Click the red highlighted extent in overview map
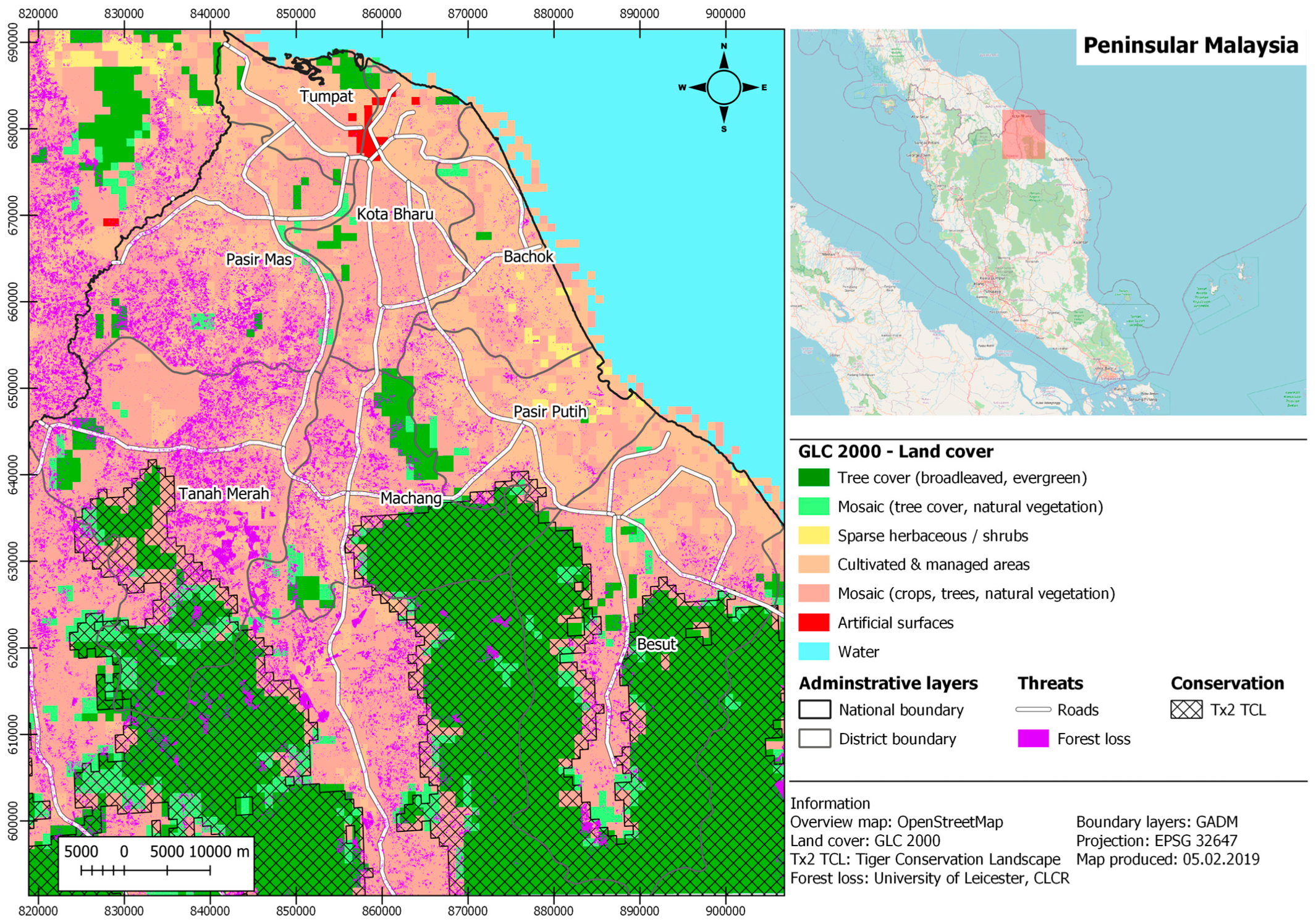This screenshot has height=924, width=1316. click(1023, 134)
